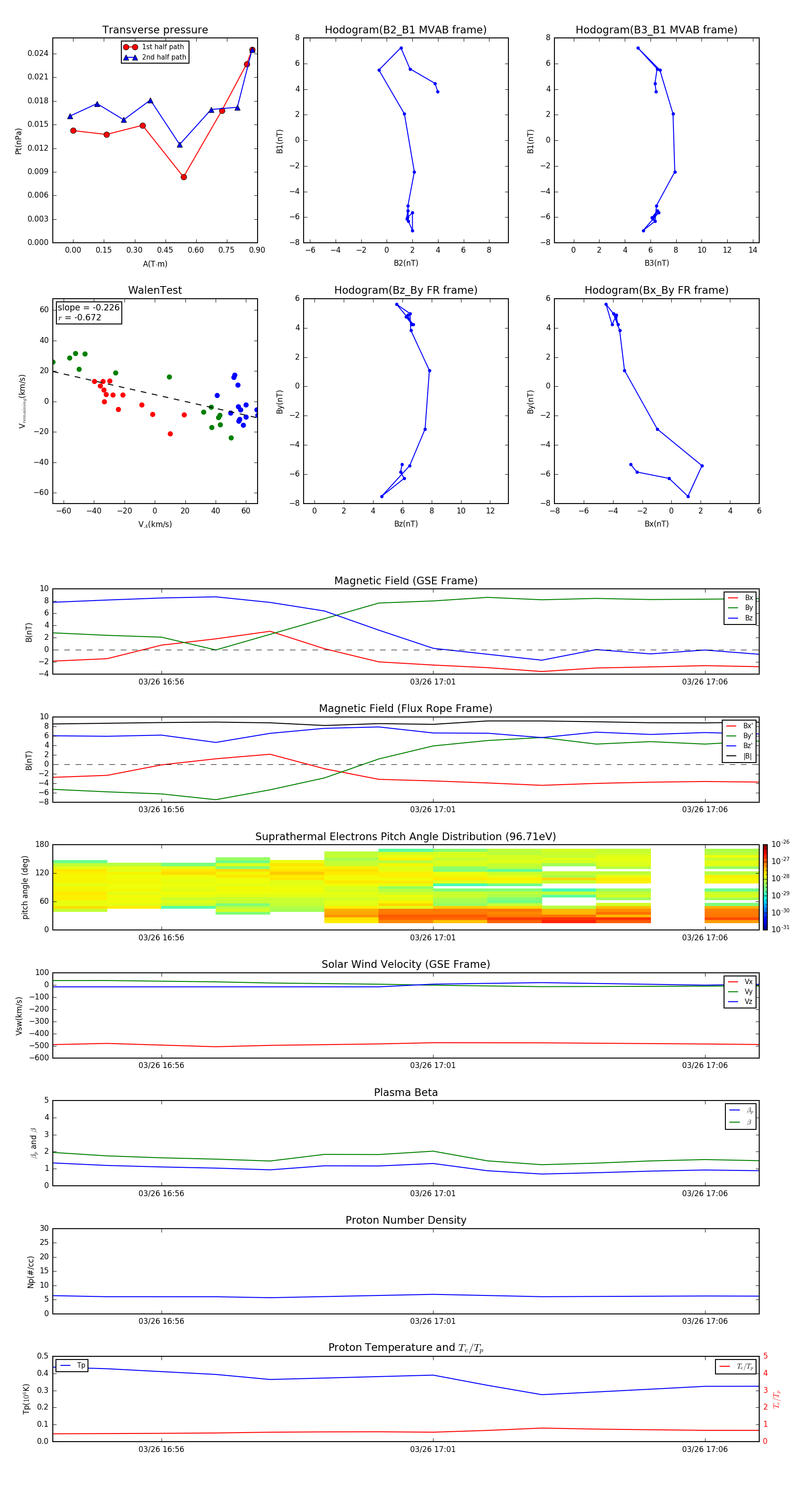Select the β legend entry below βp
This screenshot has height=1489, width=812.
click(x=741, y=1122)
